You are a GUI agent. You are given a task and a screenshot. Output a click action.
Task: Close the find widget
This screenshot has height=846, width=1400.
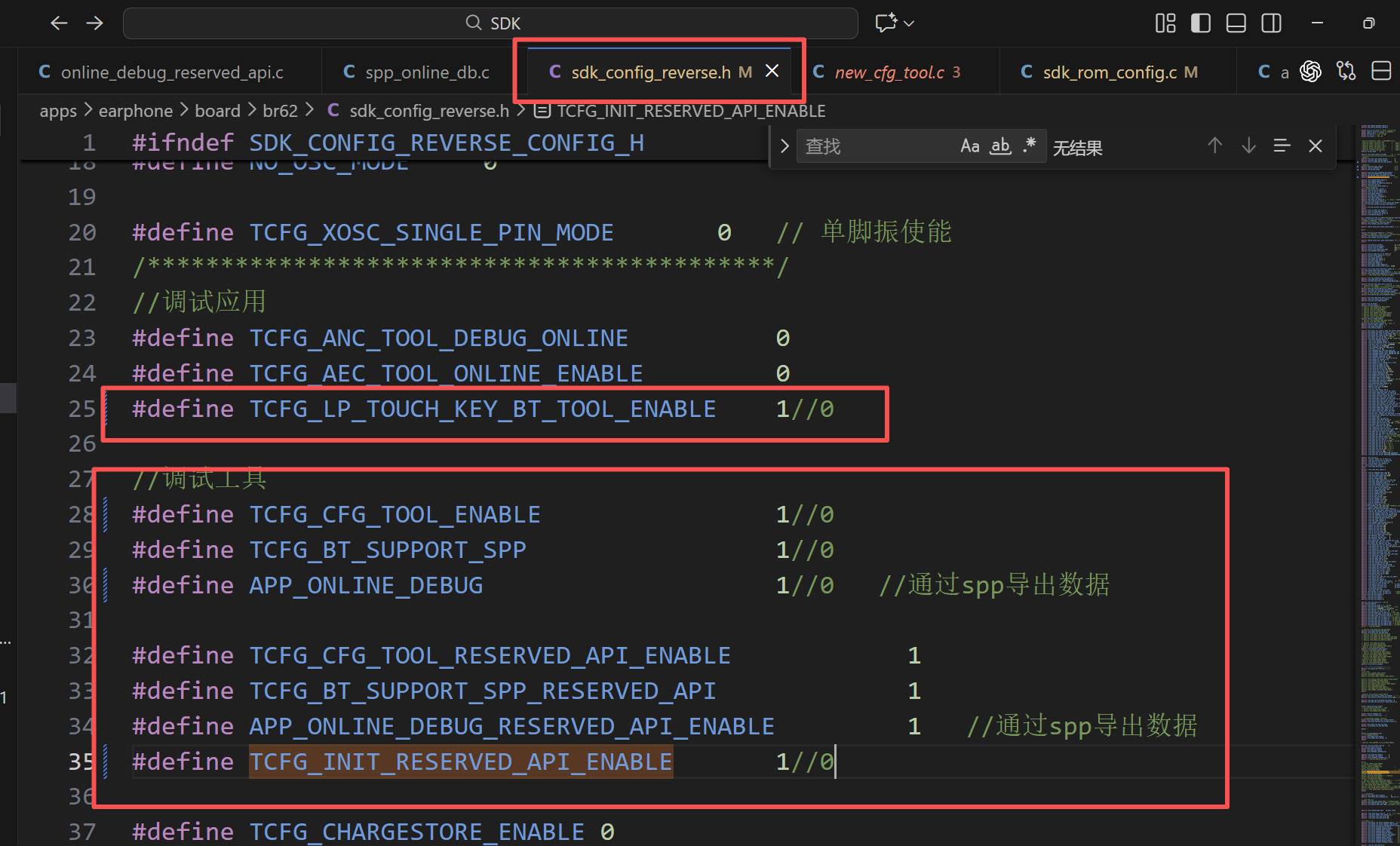(1316, 146)
